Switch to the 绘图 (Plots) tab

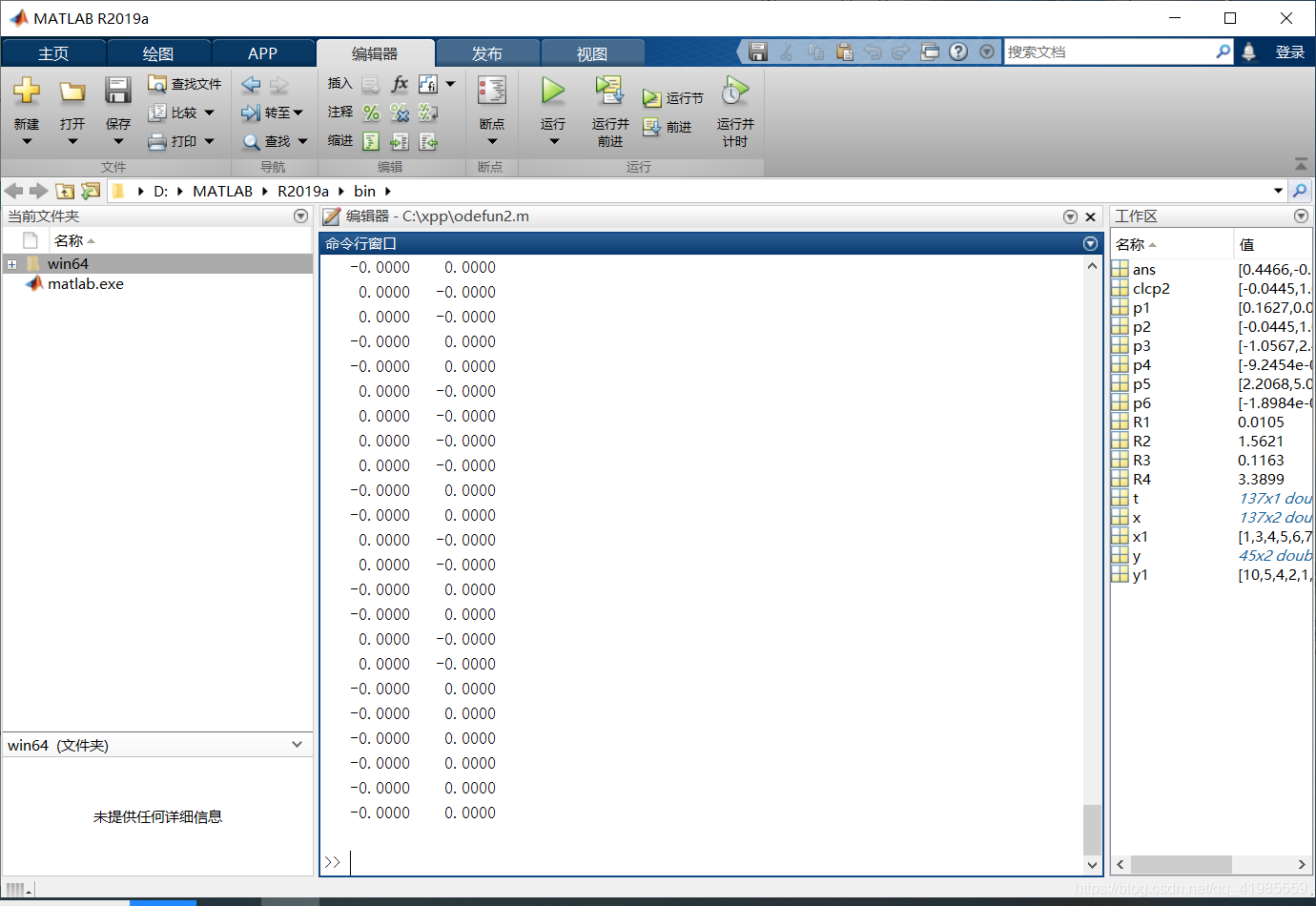coord(158,53)
